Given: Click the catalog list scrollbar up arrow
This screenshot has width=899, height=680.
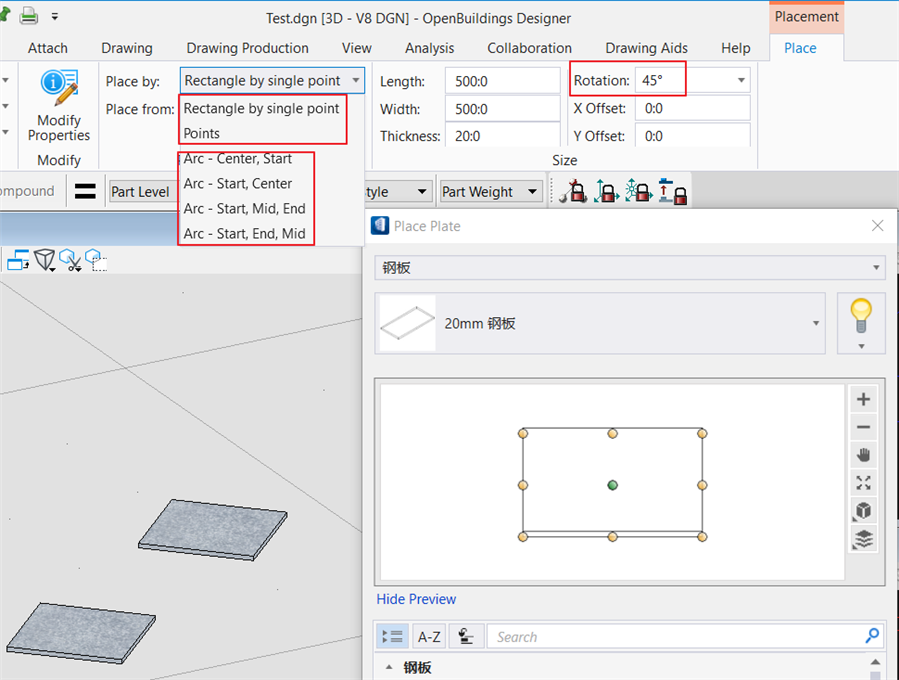Looking at the screenshot, I should [x=875, y=663].
